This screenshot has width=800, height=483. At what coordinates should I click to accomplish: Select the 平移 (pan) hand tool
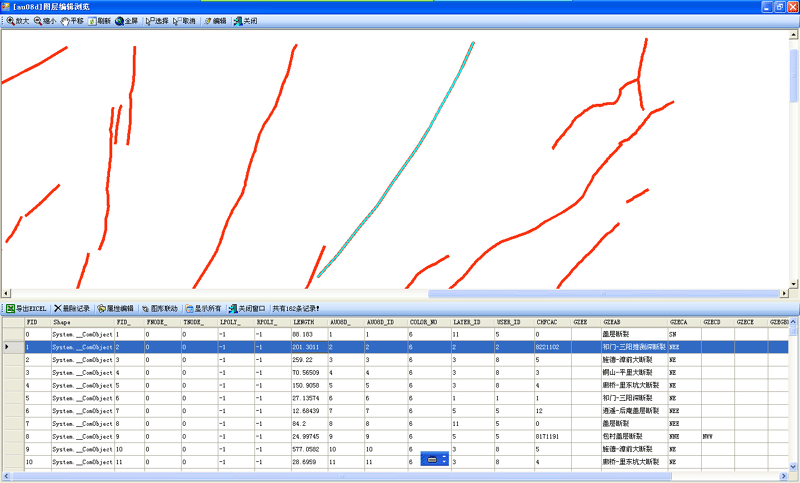(x=72, y=20)
